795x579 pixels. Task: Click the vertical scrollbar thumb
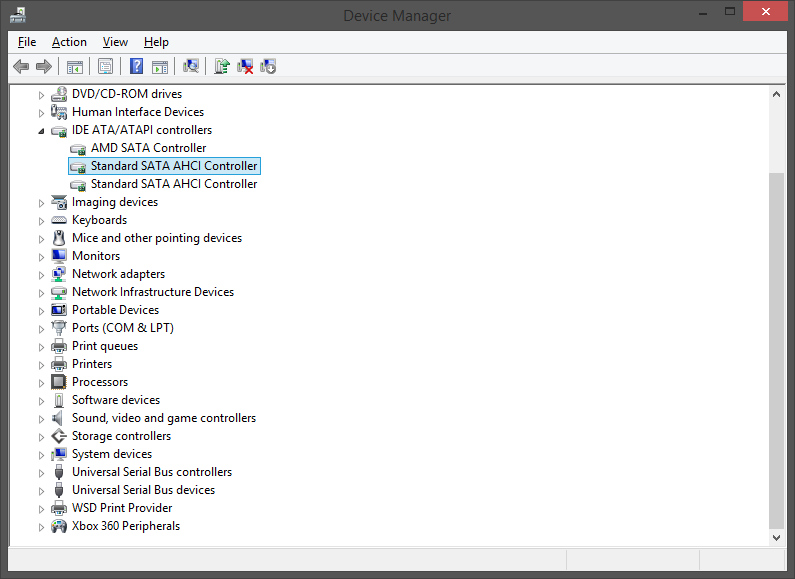coord(776,350)
